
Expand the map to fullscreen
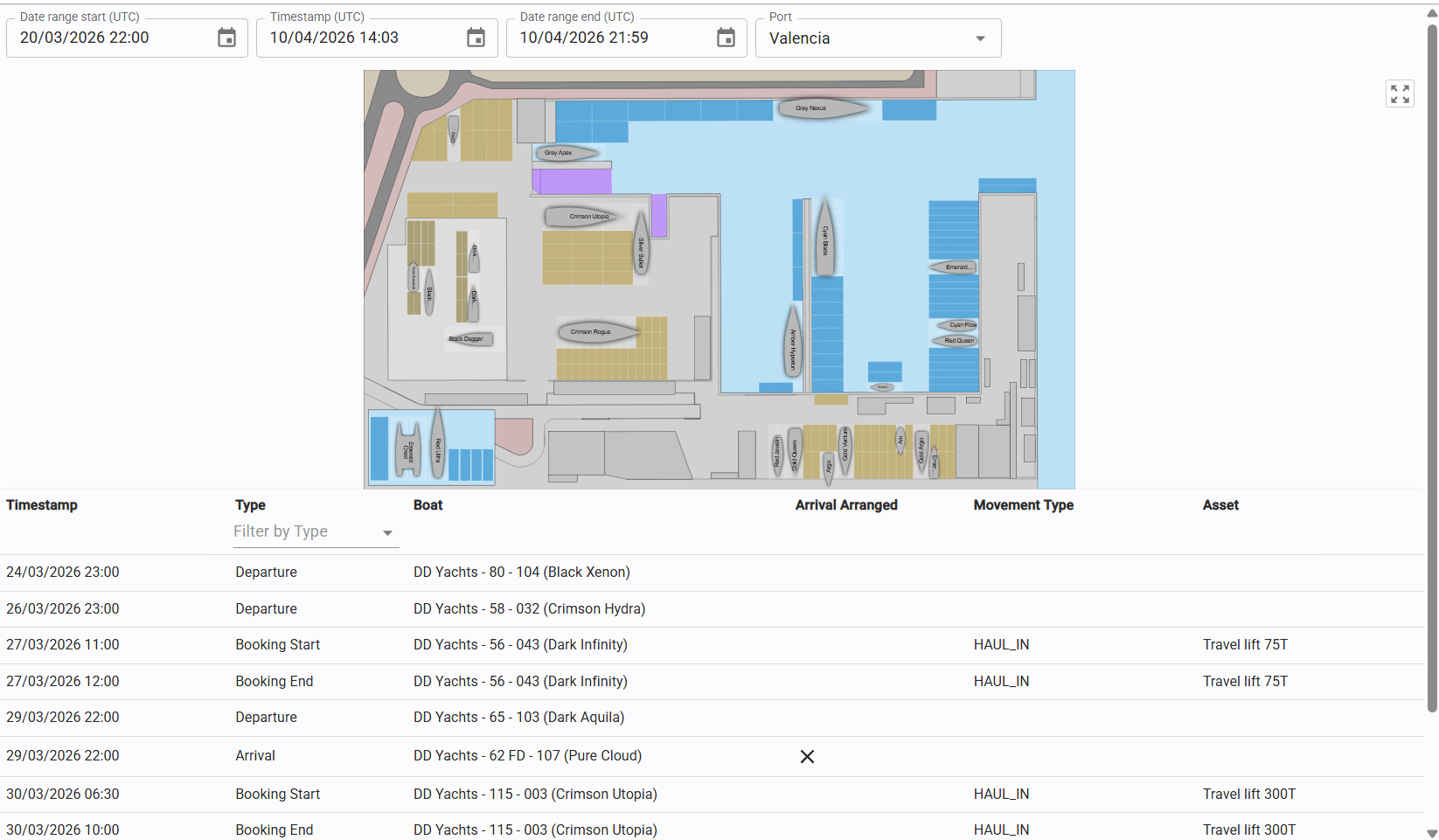click(x=1400, y=94)
